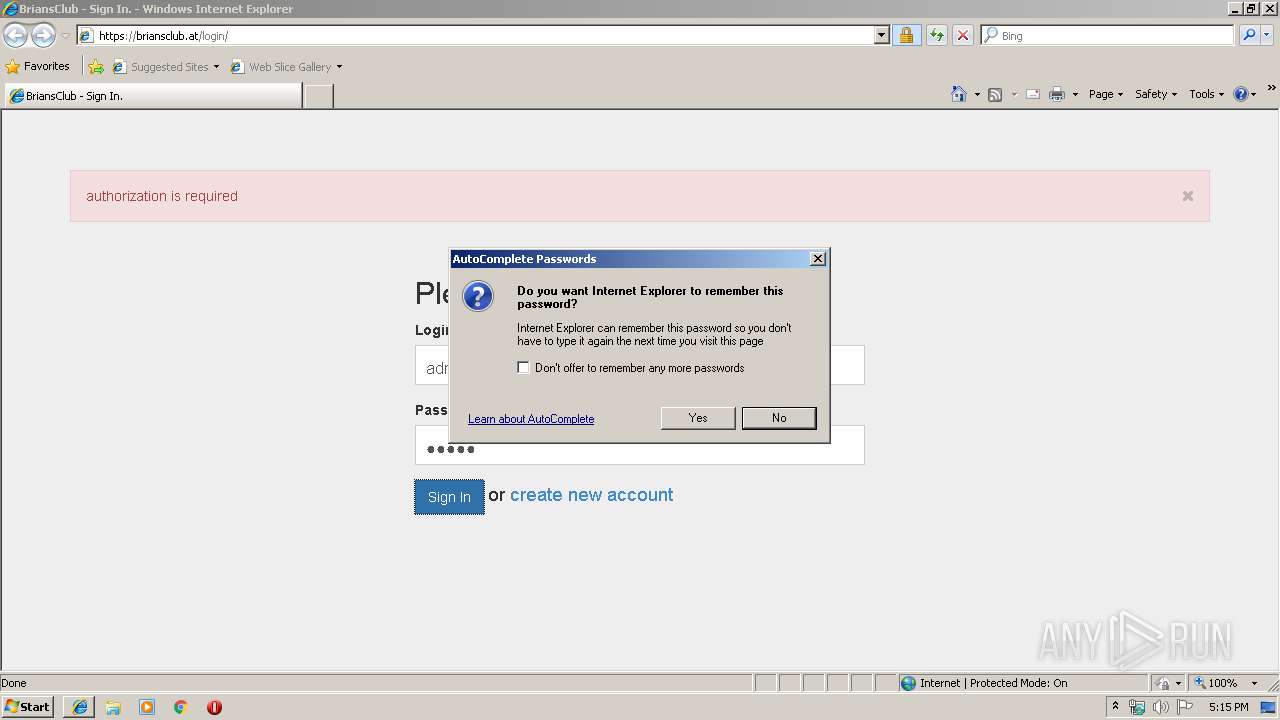
Task: Open the recent pages dropdown arrow
Action: tap(65, 36)
